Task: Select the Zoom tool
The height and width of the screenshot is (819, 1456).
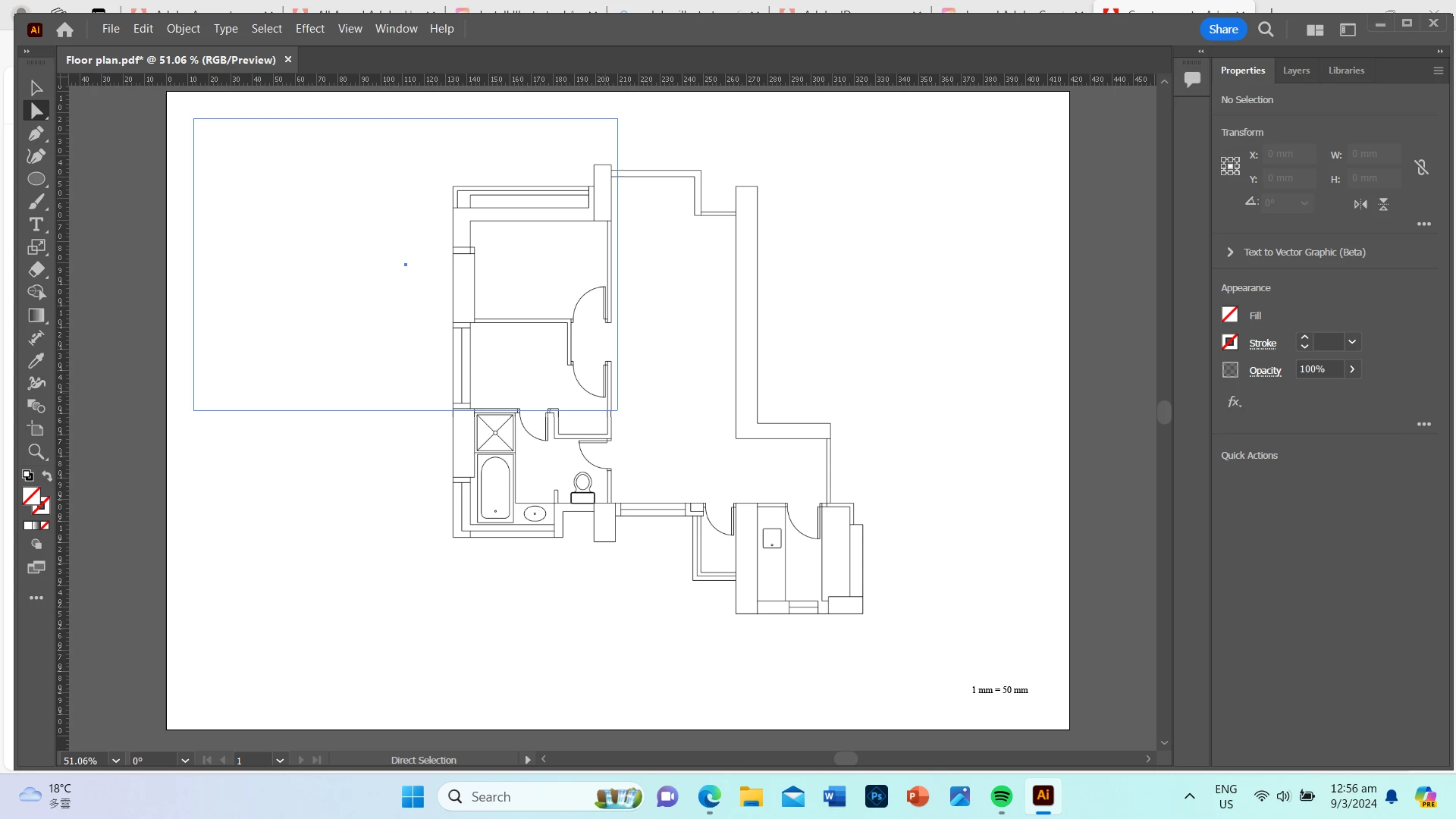Action: pos(36,453)
